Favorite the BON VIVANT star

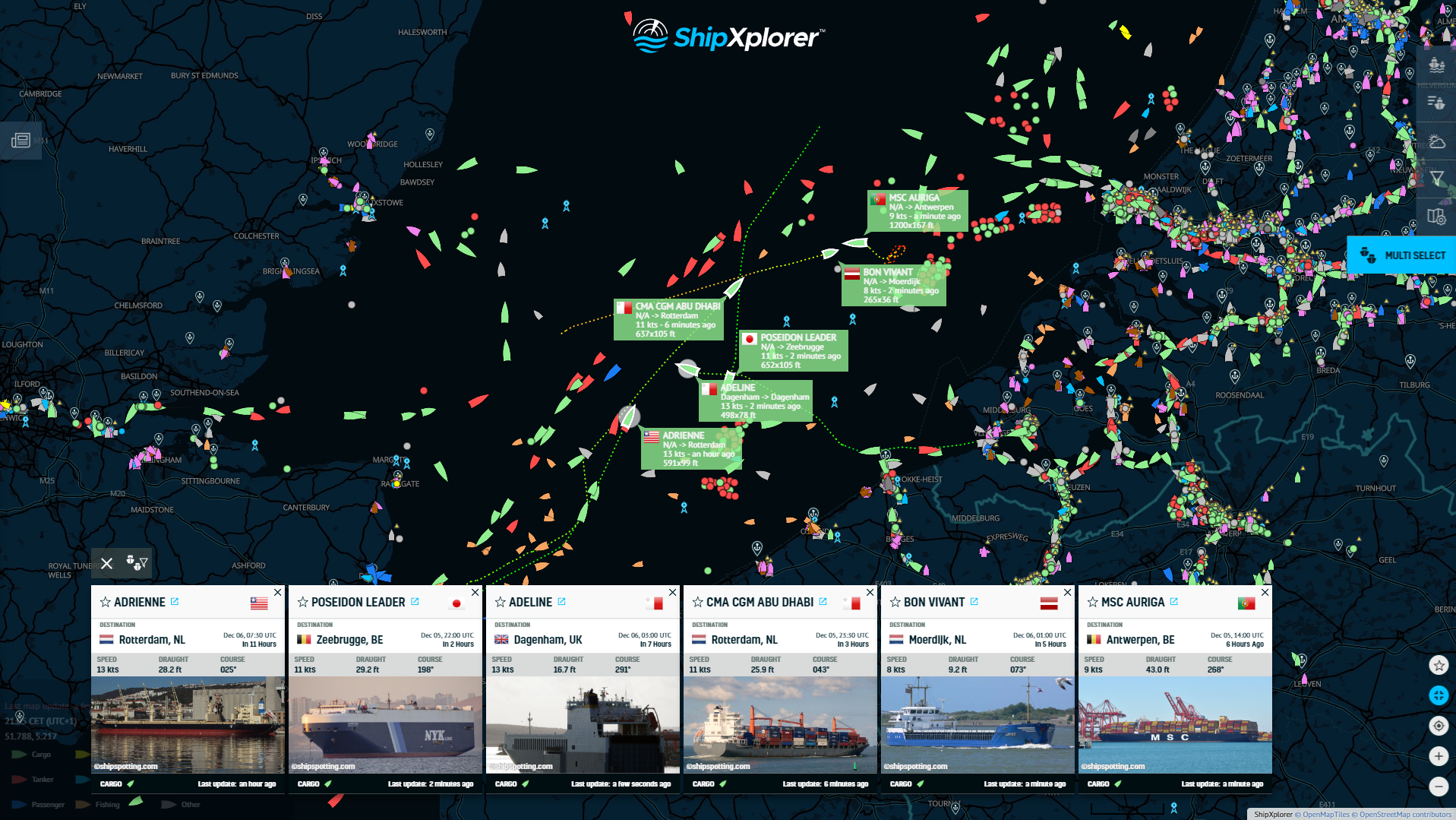(895, 602)
